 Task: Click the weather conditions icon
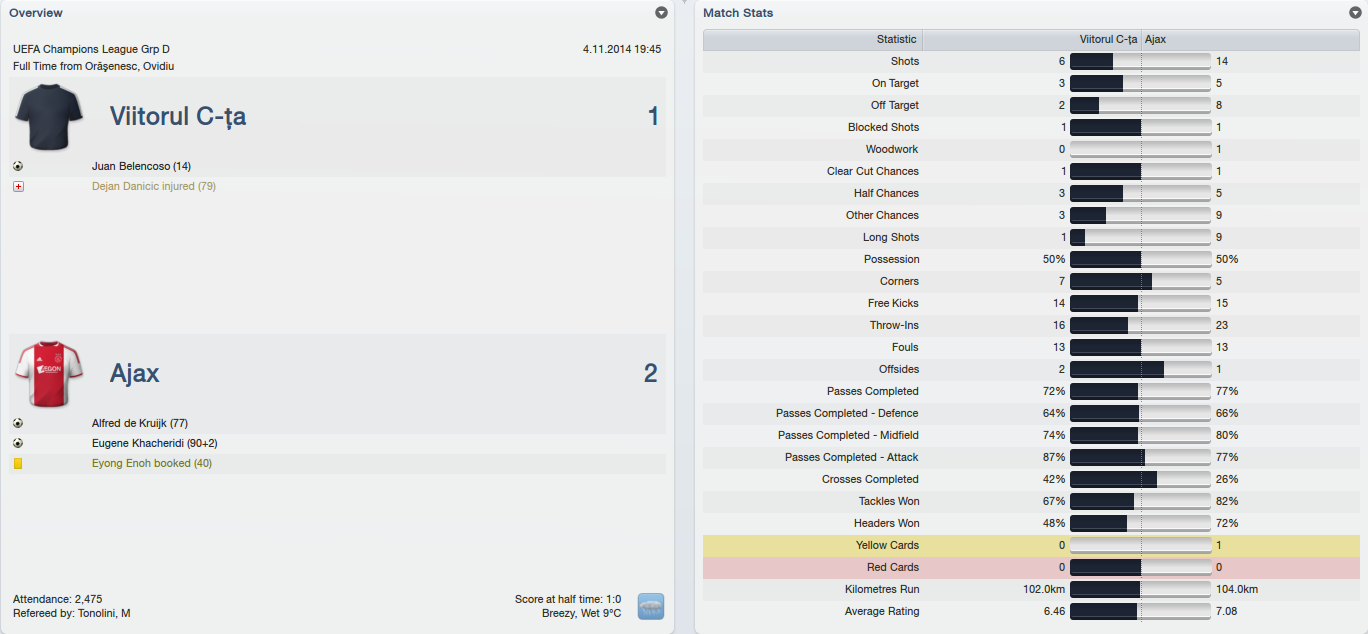tap(650, 606)
